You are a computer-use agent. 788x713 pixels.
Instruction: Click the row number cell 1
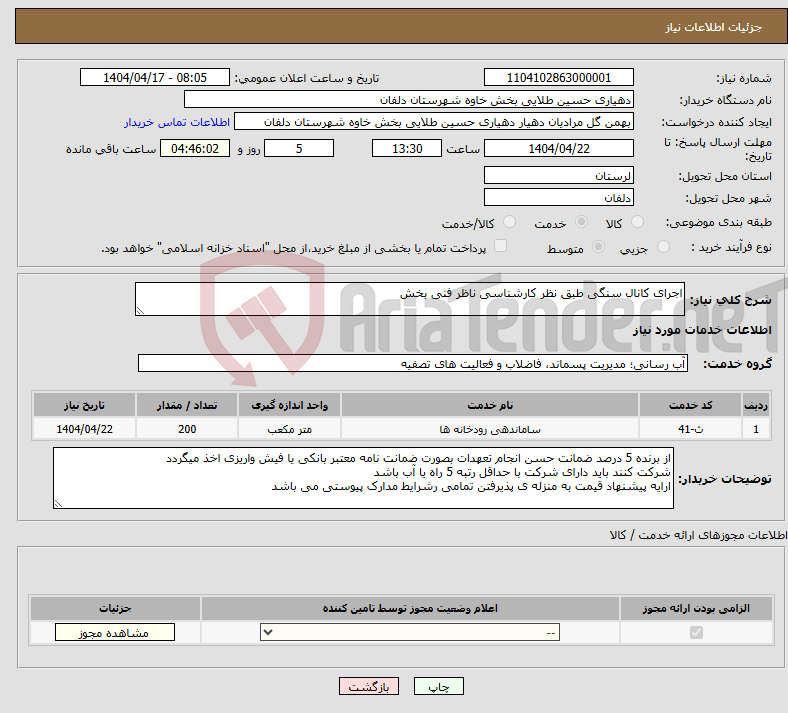(x=756, y=429)
